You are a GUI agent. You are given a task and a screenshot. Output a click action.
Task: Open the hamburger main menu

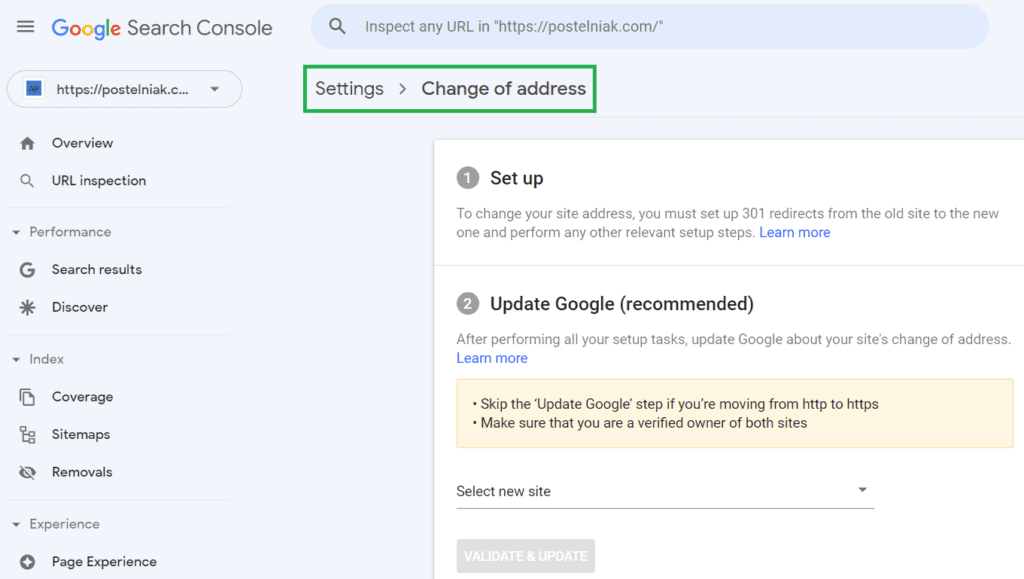pos(25,27)
